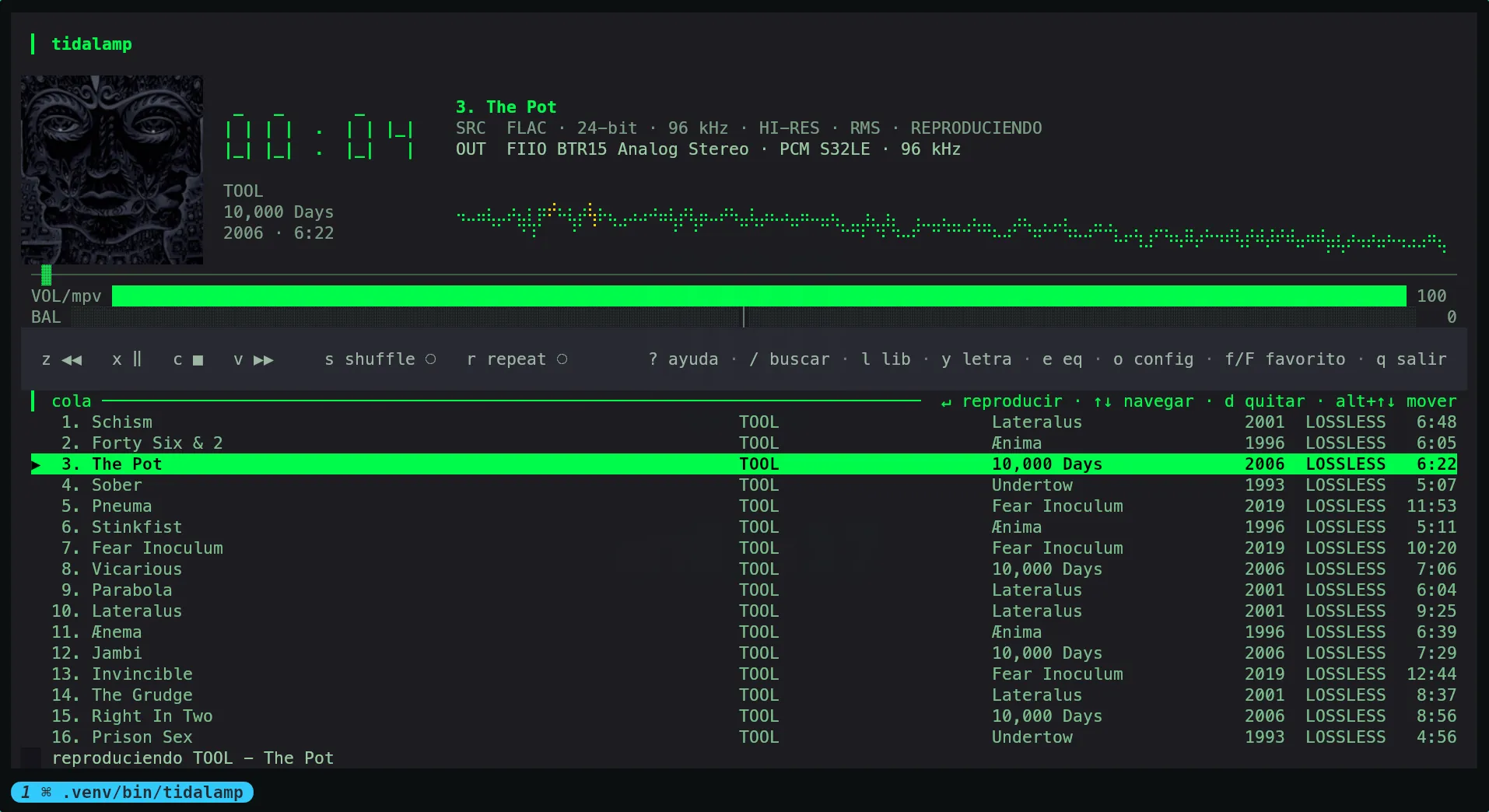Click the play arrow marker beside The Pot
The height and width of the screenshot is (812, 1489).
click(36, 464)
